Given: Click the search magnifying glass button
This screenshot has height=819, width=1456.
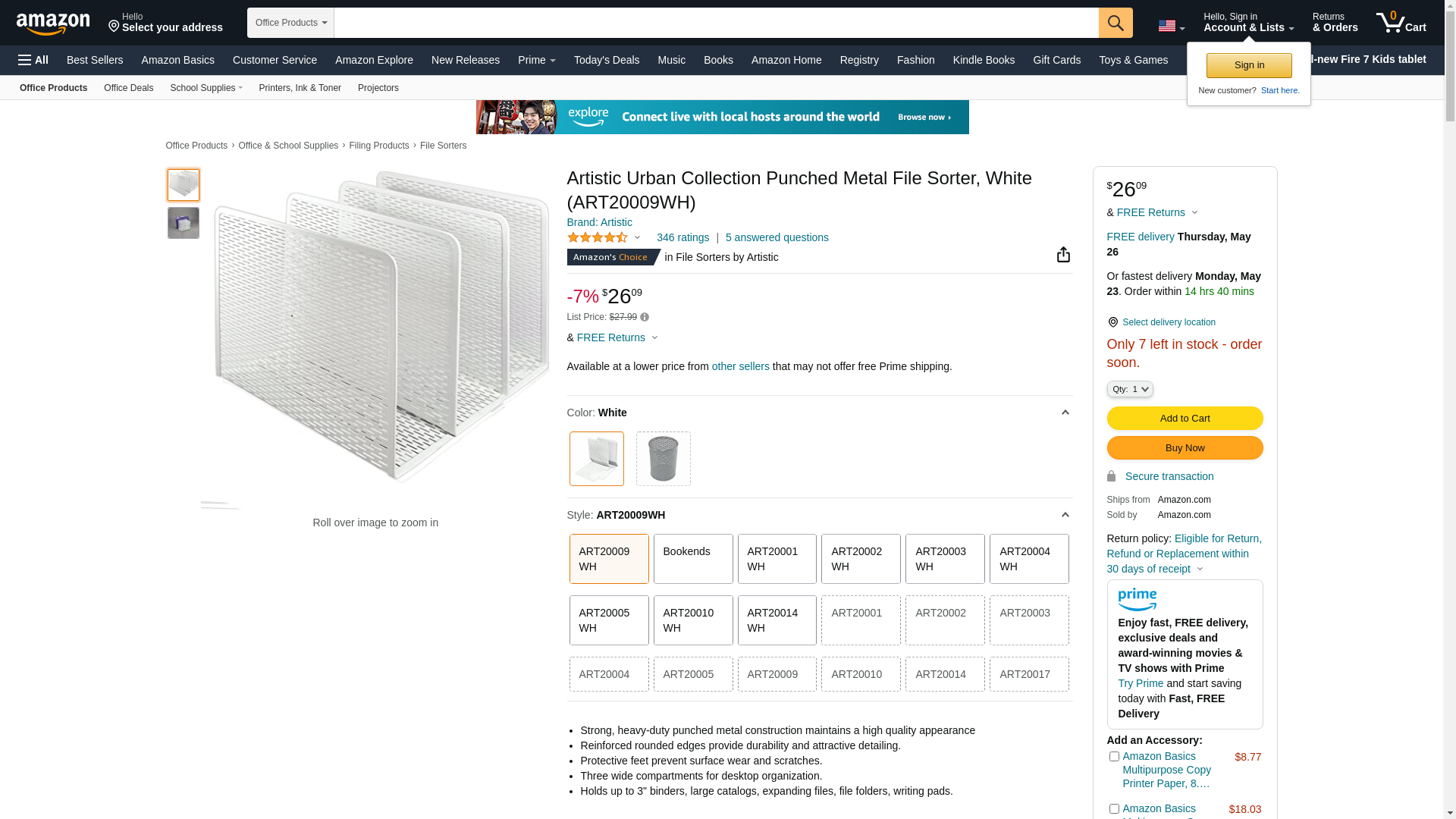Looking at the screenshot, I should pos(1116,23).
